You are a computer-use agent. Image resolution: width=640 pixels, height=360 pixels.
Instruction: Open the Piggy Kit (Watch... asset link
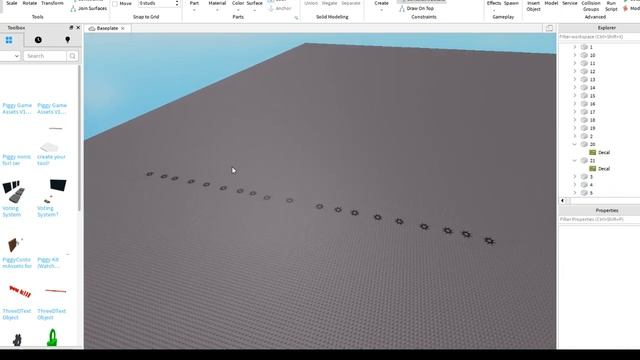(48, 263)
